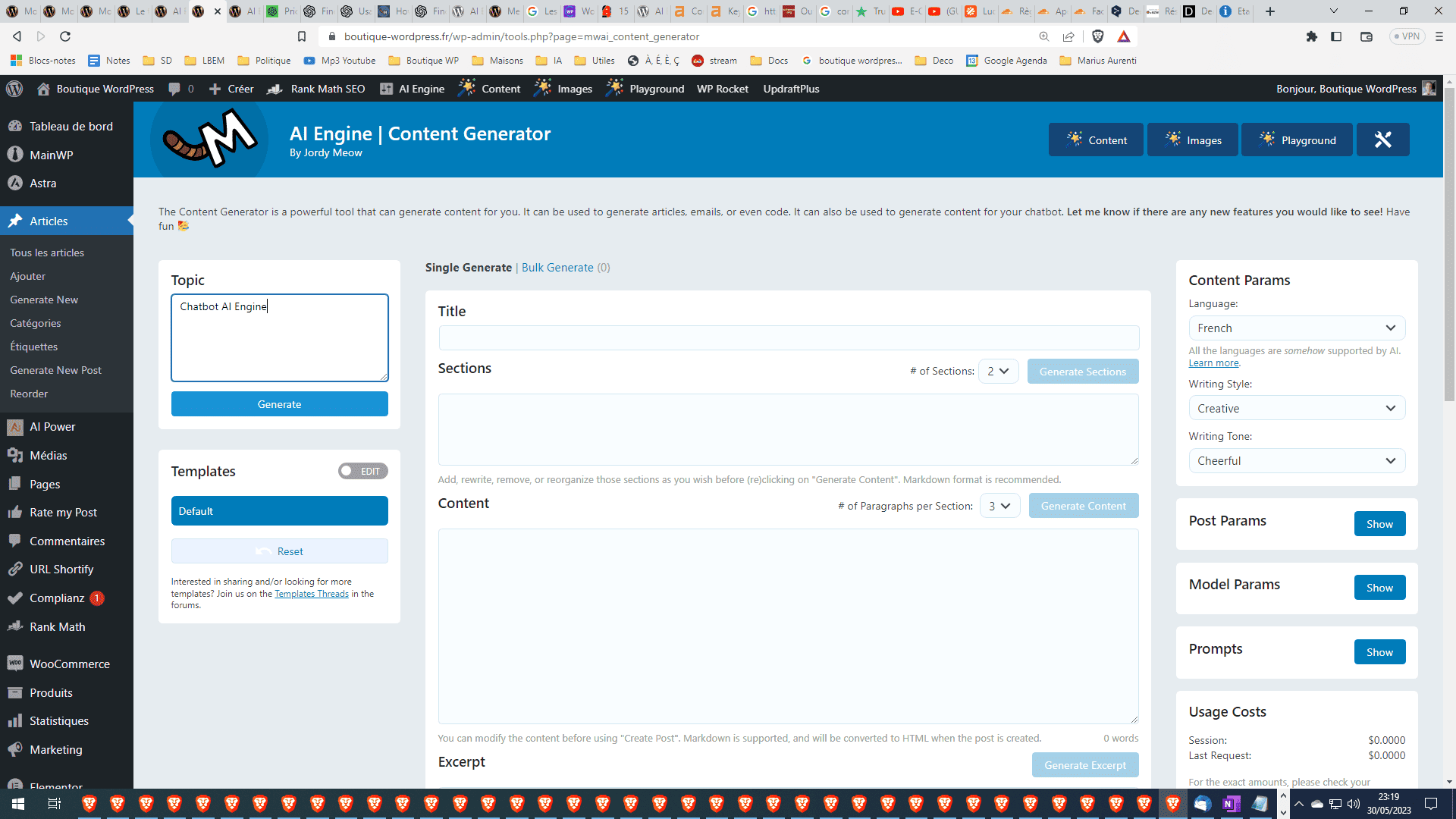Image resolution: width=1456 pixels, height=819 pixels.
Task: Open the AI Engine tools wrench icon
Action: coord(1382,140)
